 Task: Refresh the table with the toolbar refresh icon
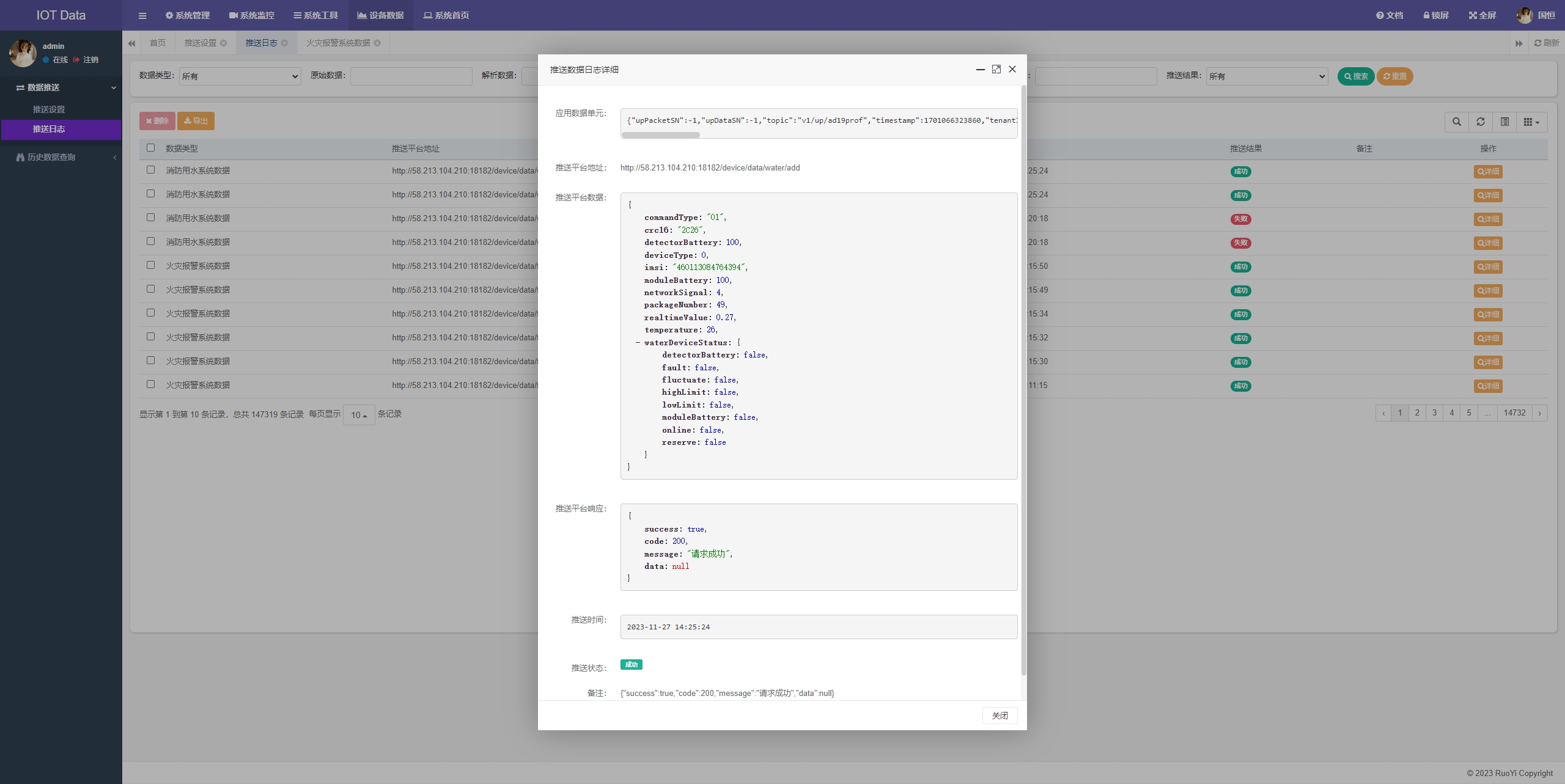tap(1481, 122)
